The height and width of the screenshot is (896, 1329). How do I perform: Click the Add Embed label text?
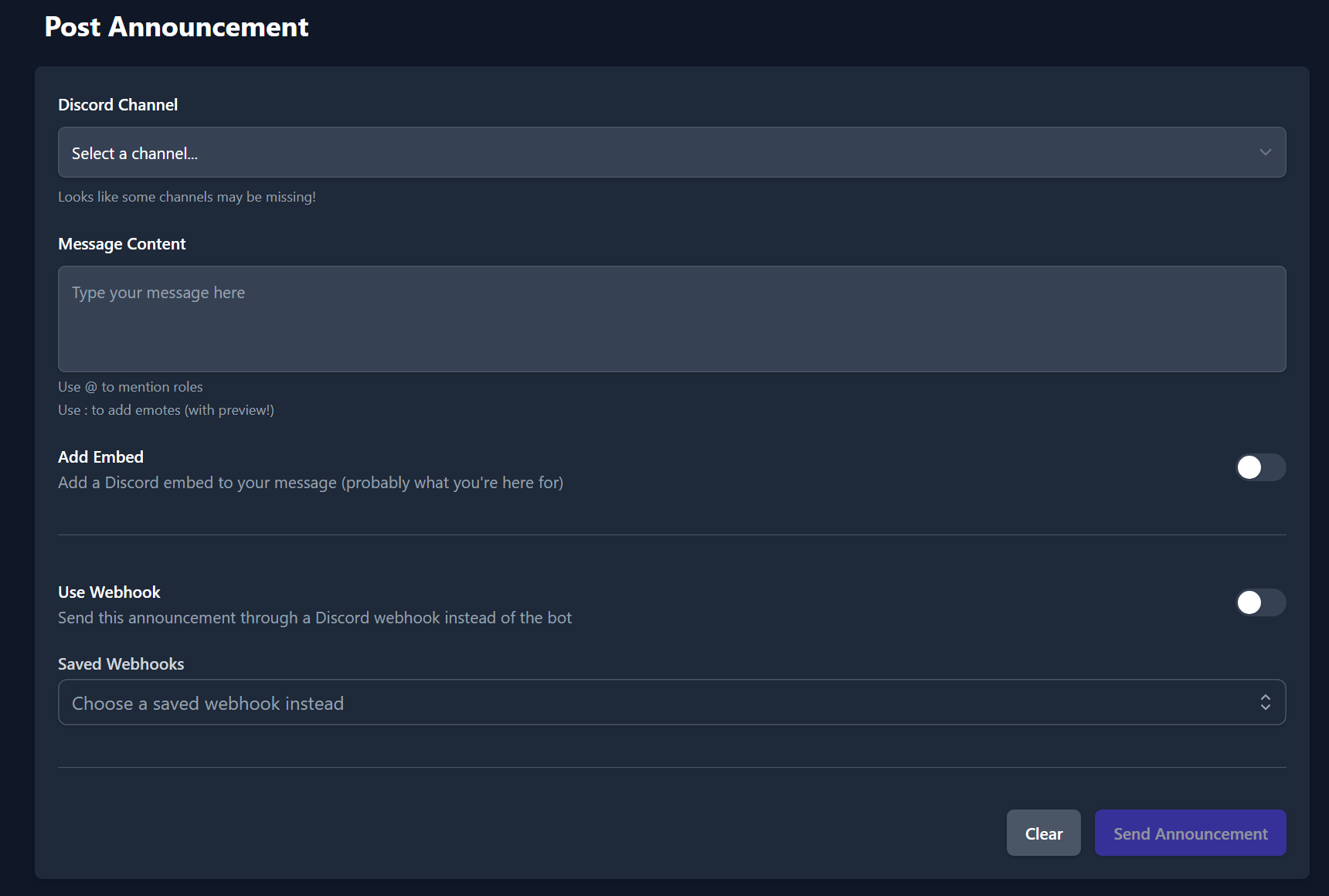[100, 457]
